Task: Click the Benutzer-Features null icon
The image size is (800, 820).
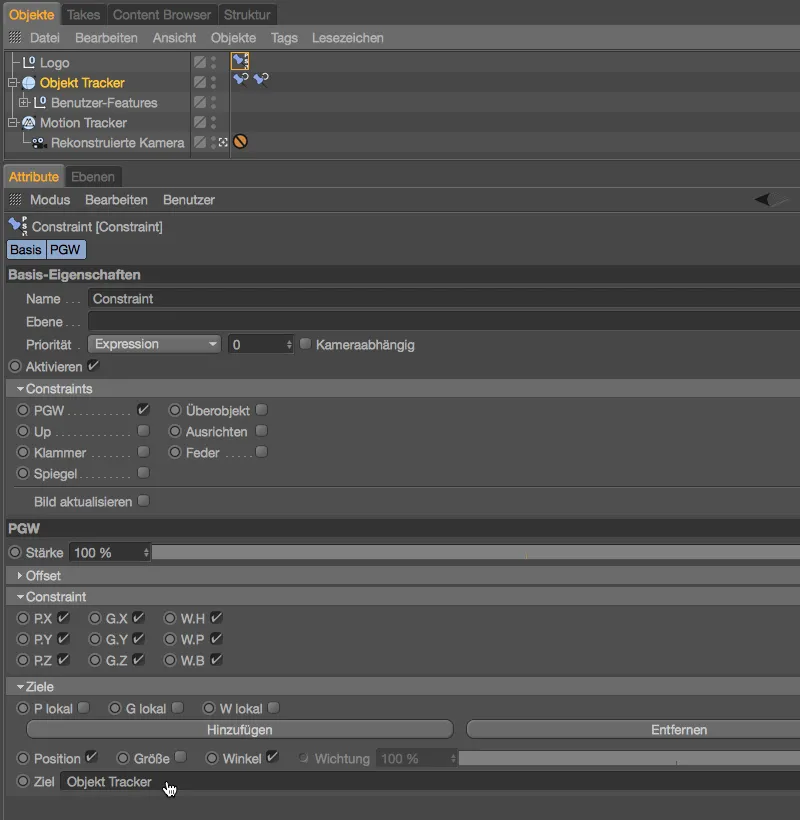Action: [x=40, y=102]
